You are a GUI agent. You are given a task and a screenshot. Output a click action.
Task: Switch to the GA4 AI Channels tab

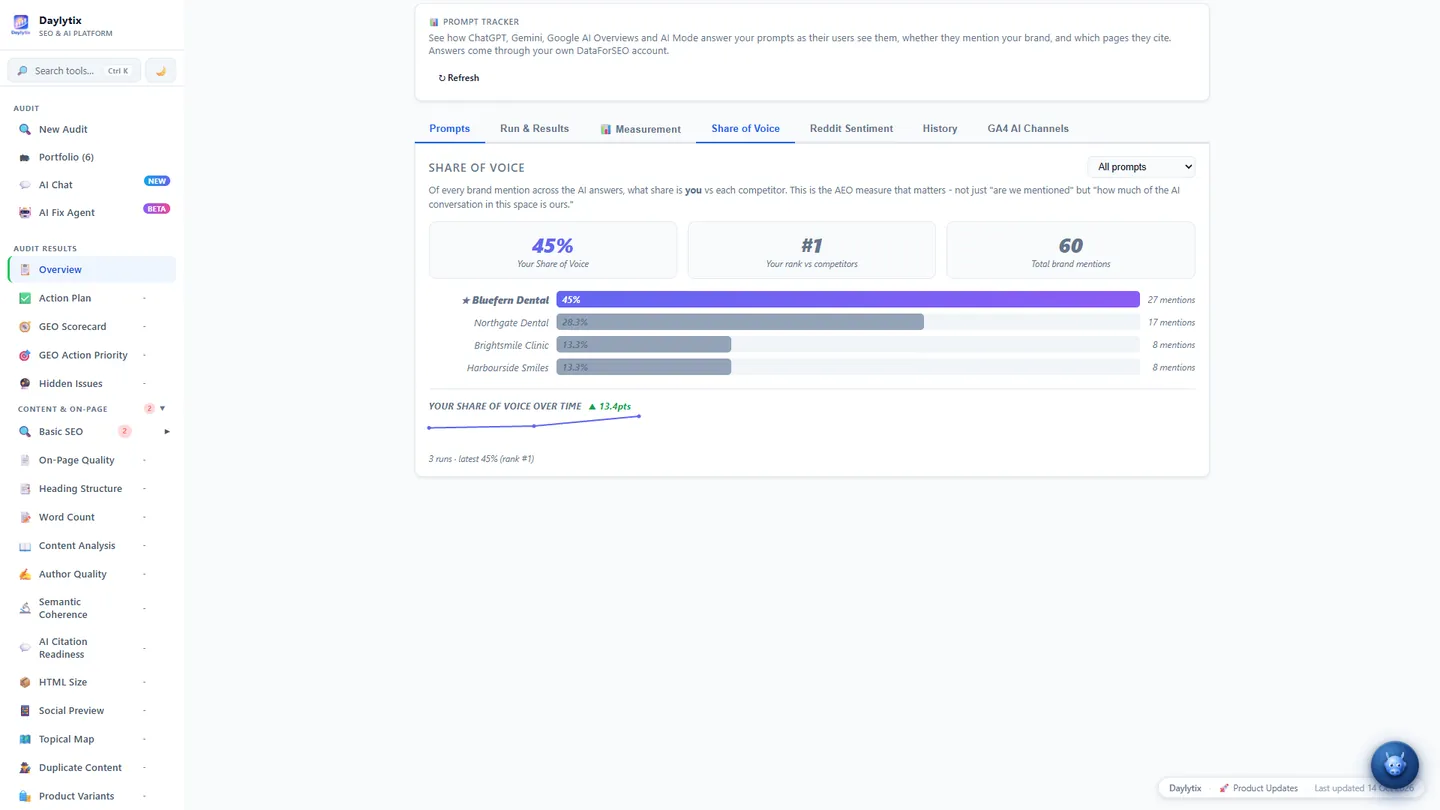[1028, 128]
